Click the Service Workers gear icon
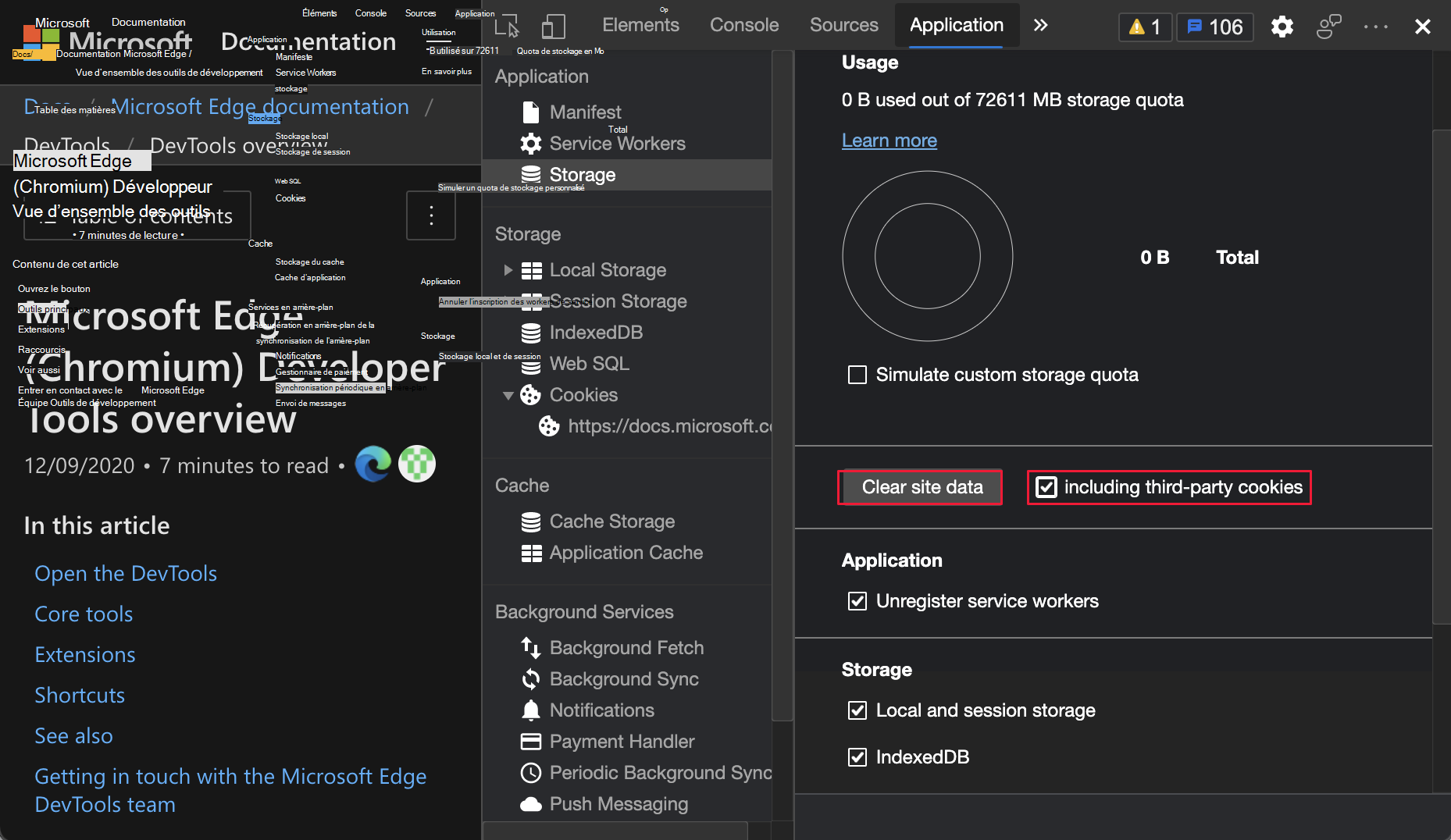 pos(531,144)
